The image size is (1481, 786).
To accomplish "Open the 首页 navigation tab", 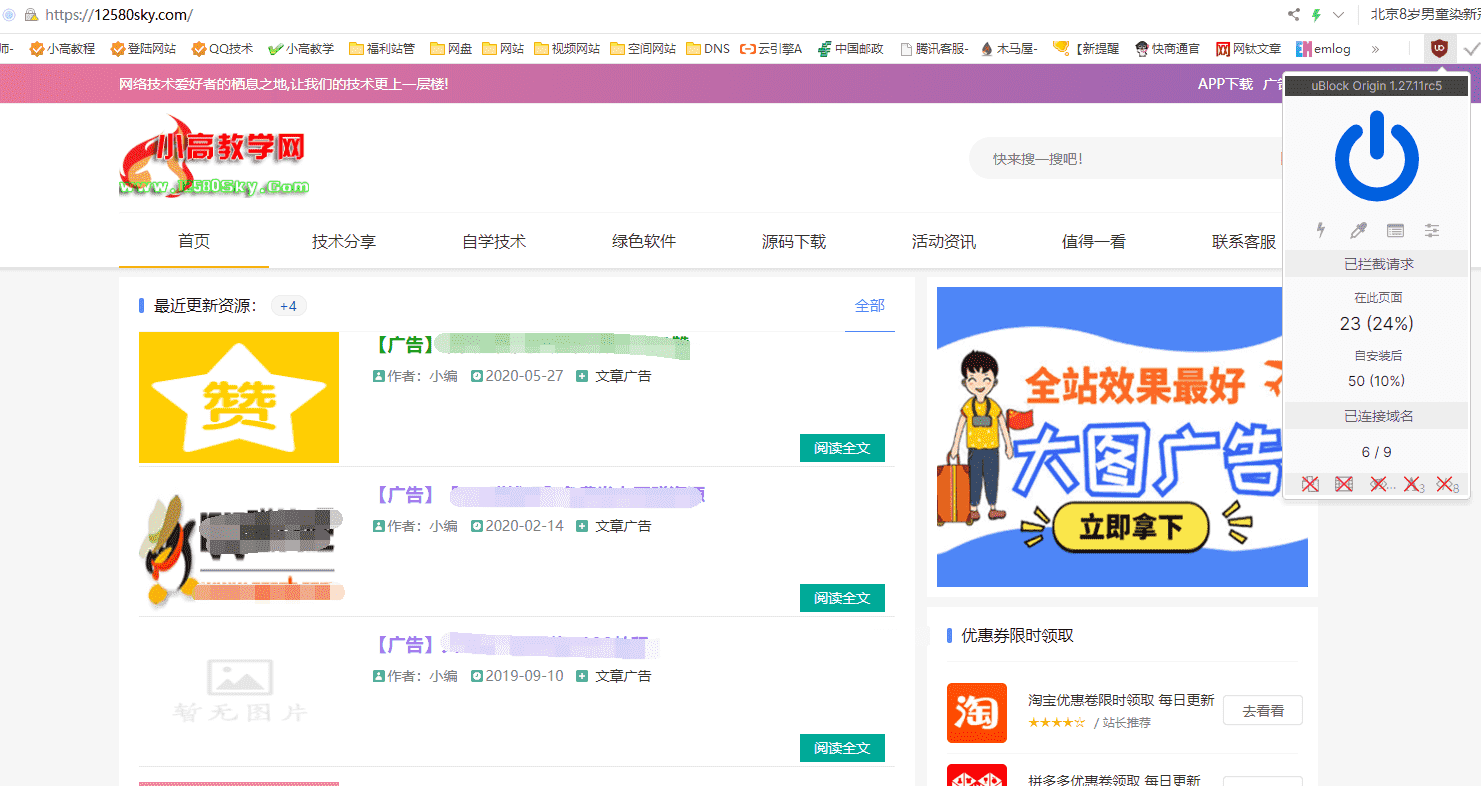I will 194,241.
